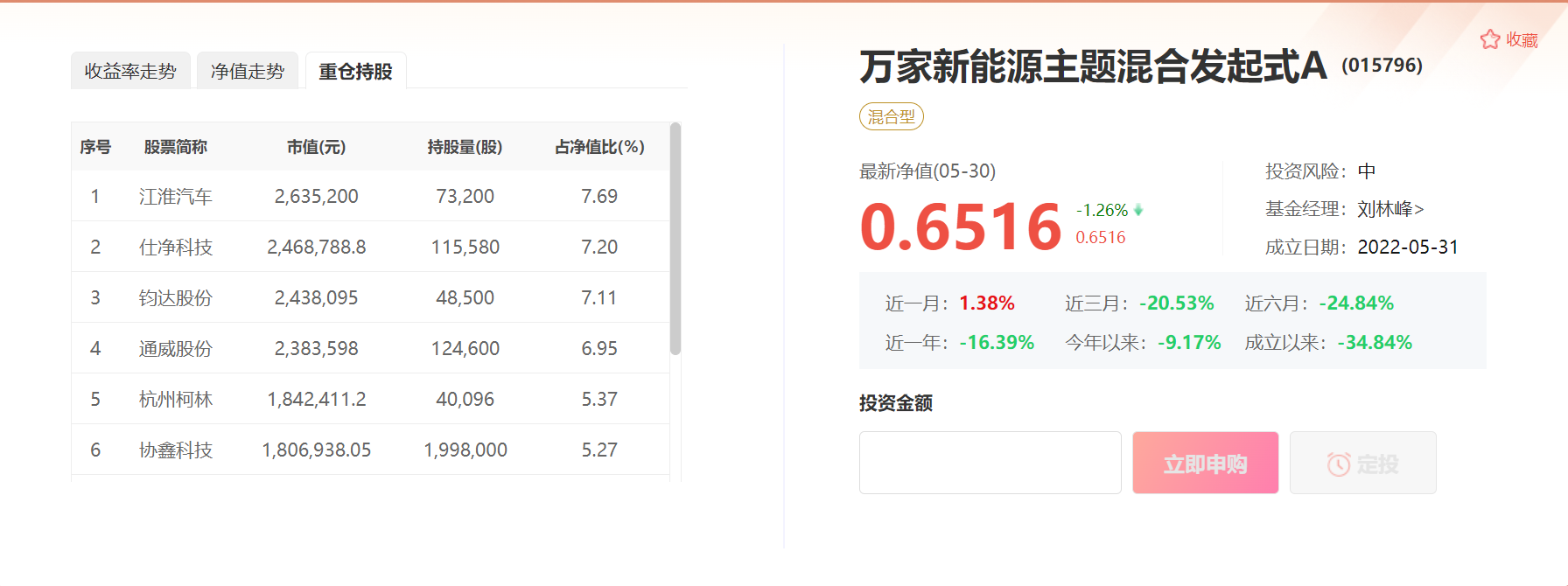Click the 占净值比(%) column header
Viewport: 1568px width, 586px height.
click(599, 147)
